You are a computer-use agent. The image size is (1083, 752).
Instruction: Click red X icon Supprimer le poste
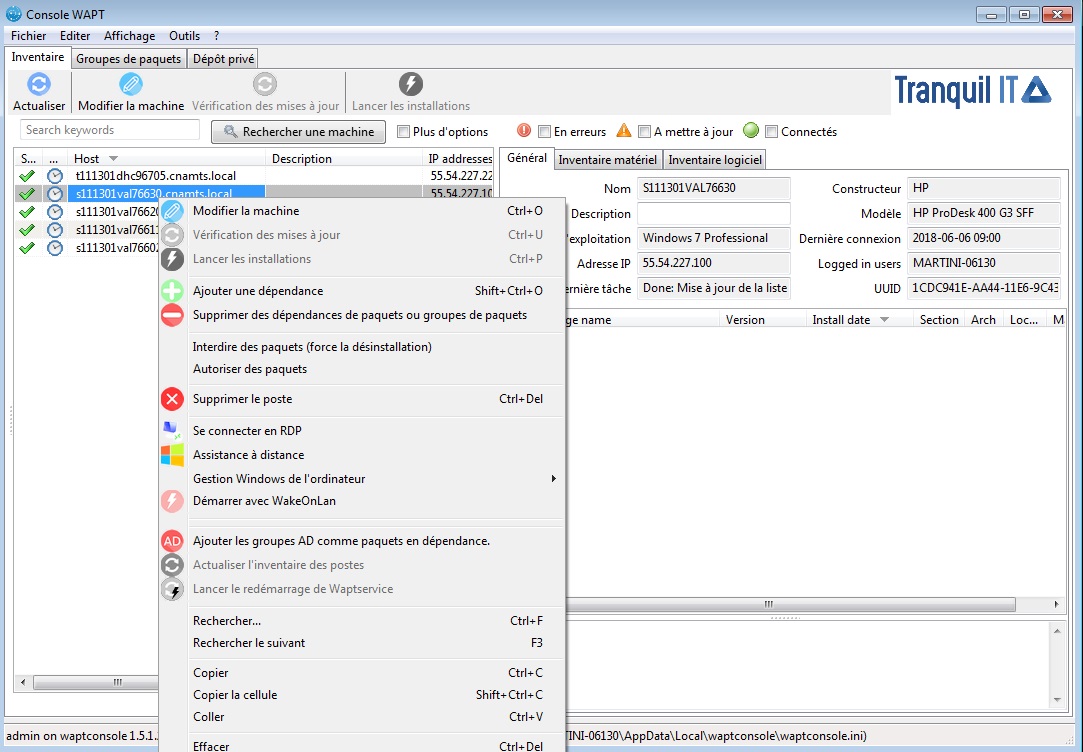(173, 399)
